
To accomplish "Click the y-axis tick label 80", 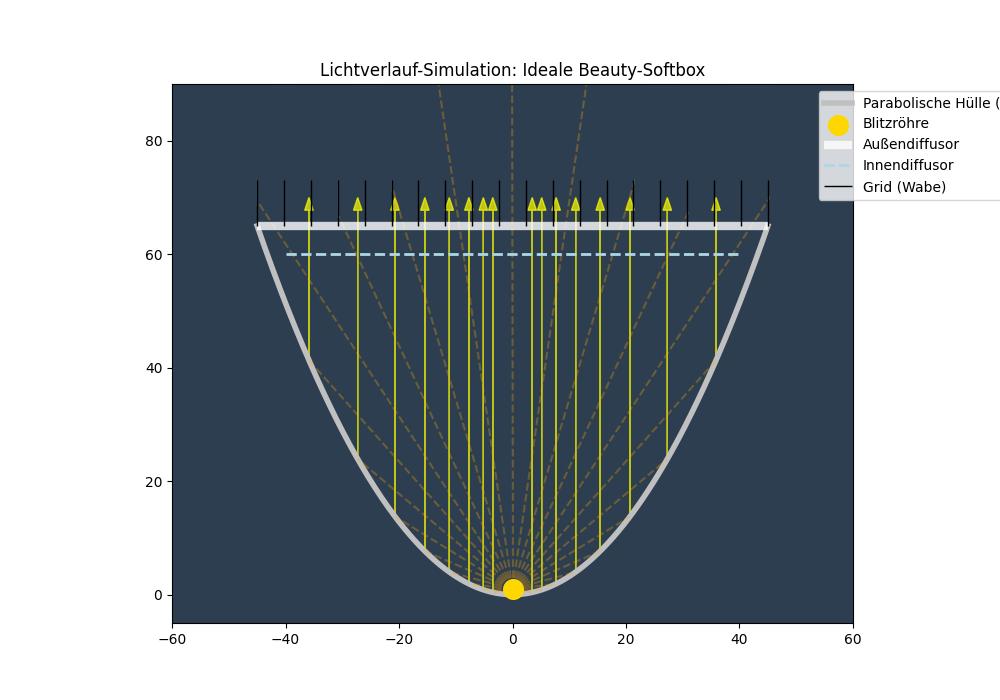I will point(154,142).
